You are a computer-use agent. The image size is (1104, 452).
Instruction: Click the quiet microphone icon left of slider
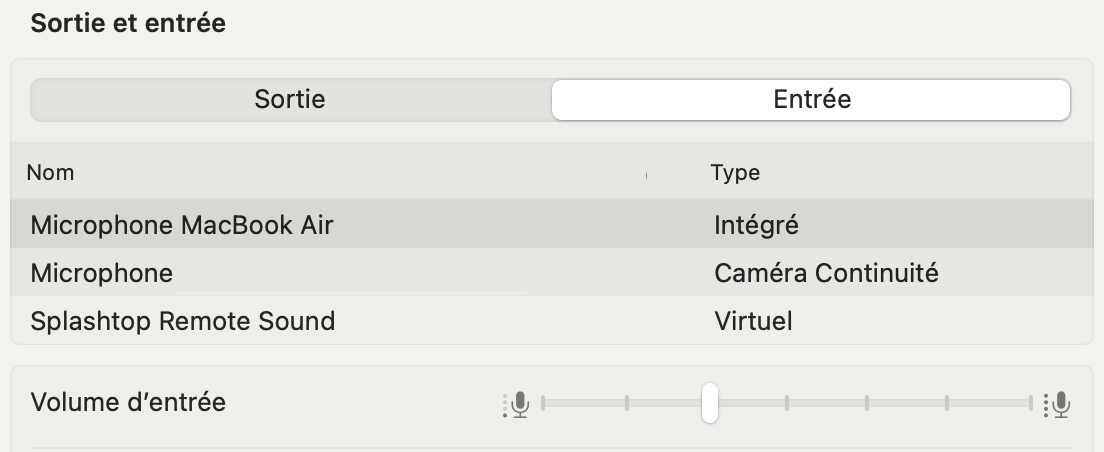[516, 404]
